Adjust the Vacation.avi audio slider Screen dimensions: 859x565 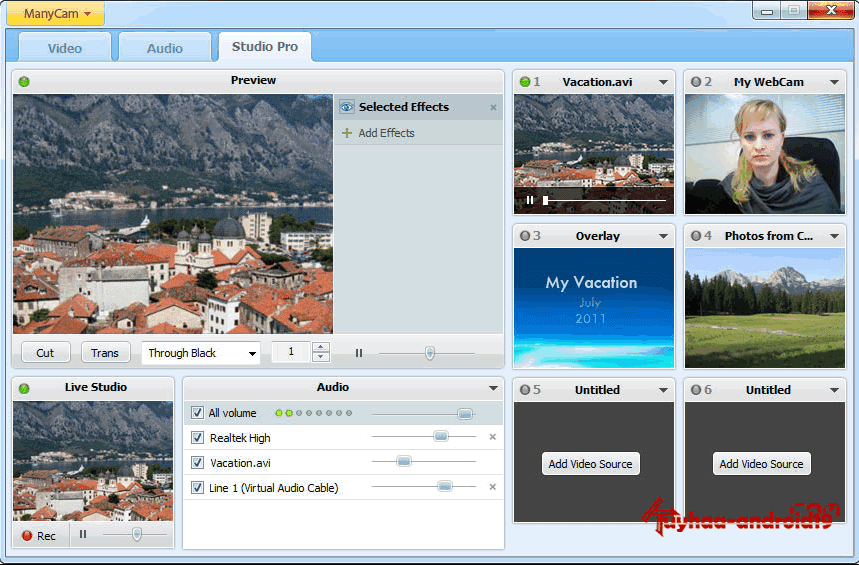(404, 461)
